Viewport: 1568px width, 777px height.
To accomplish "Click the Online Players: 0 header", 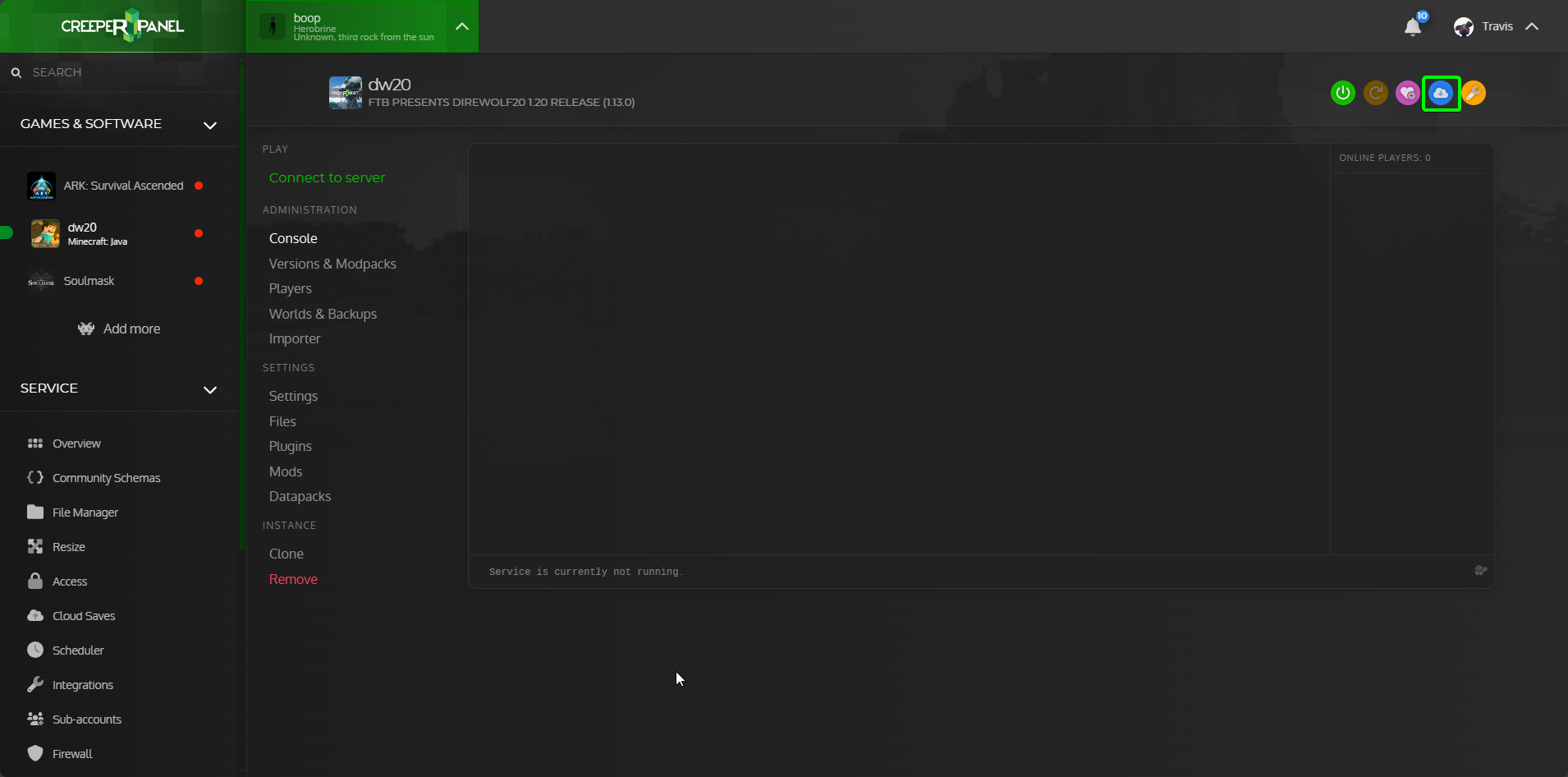I will pos(1385,158).
